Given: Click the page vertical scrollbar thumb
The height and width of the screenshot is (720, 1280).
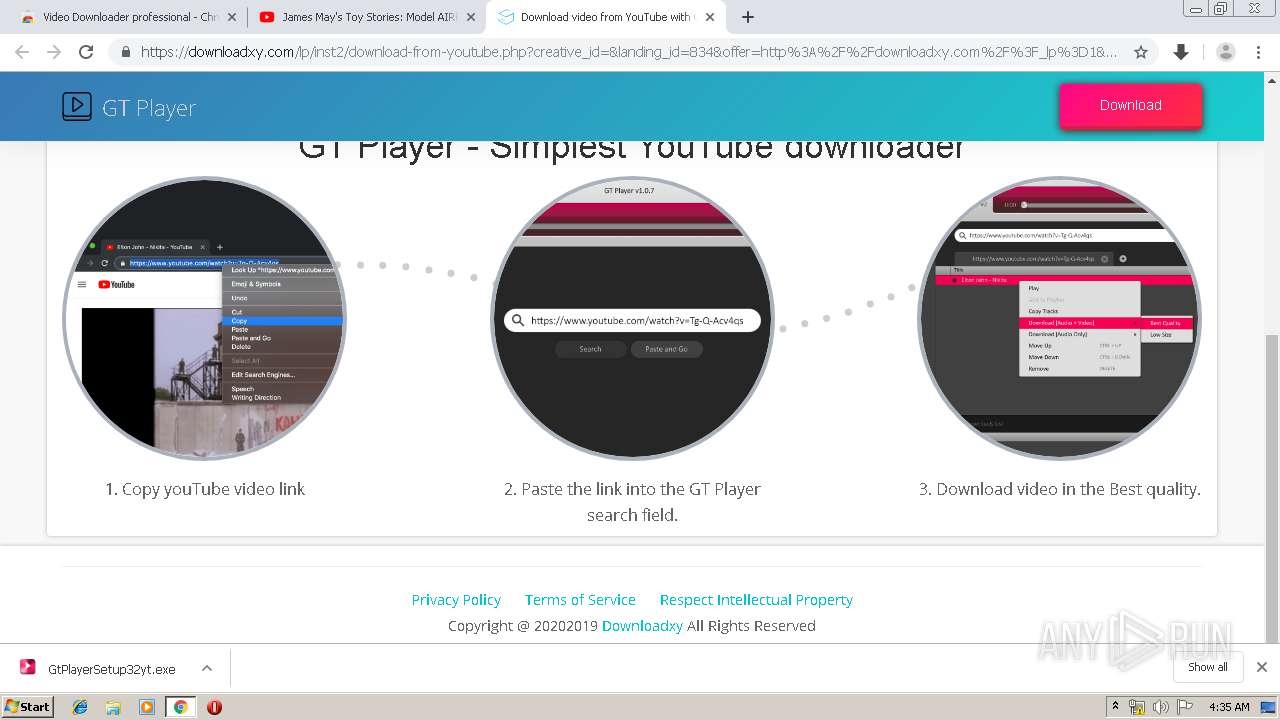Looking at the screenshot, I should tap(1272, 488).
